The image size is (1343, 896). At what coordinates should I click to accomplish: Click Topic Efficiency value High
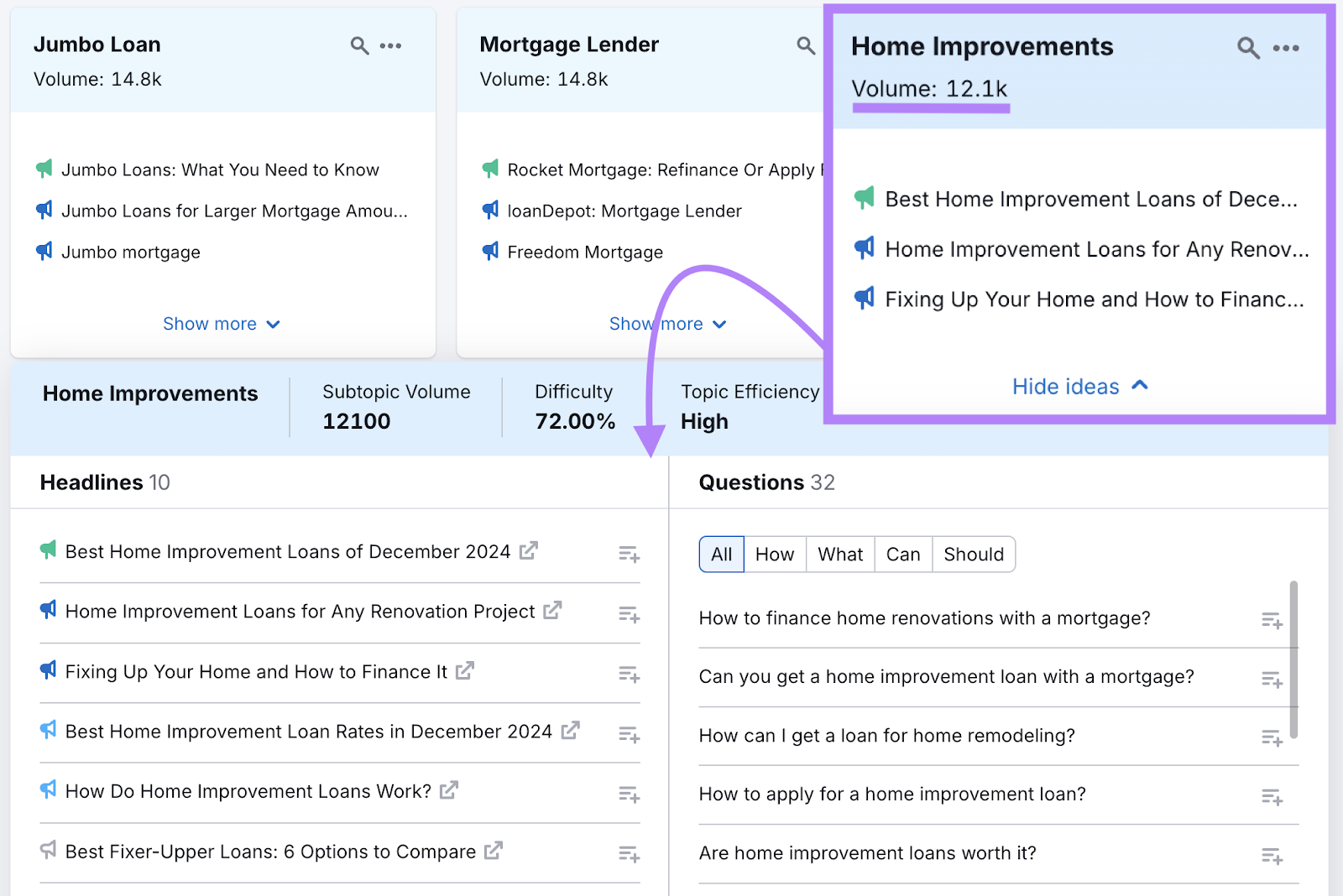704,421
